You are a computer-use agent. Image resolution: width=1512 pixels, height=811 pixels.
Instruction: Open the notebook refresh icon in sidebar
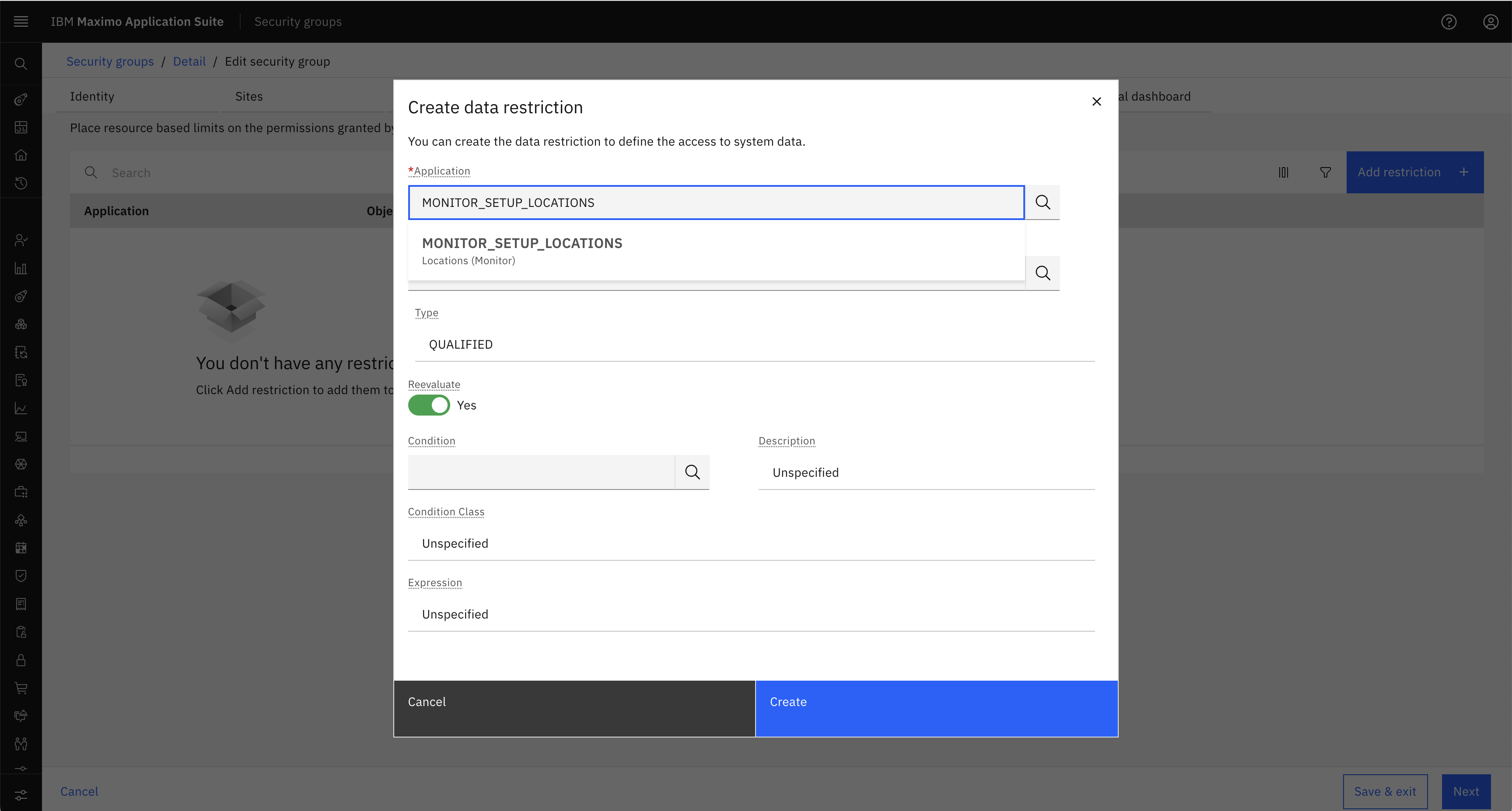coord(21,352)
